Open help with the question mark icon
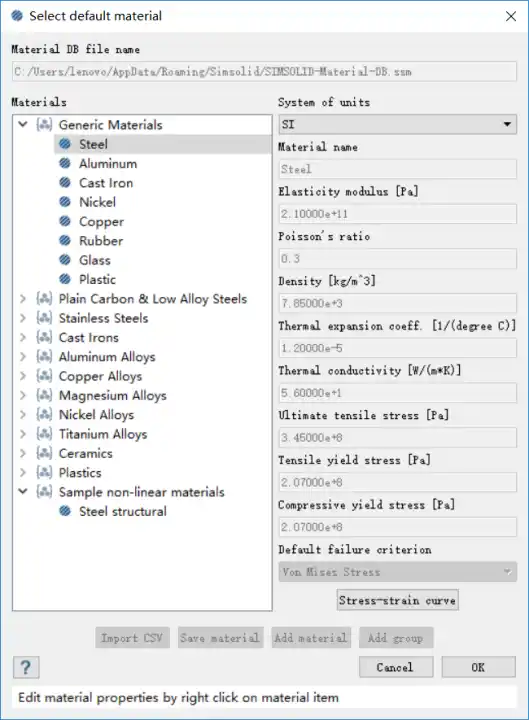 [26, 667]
